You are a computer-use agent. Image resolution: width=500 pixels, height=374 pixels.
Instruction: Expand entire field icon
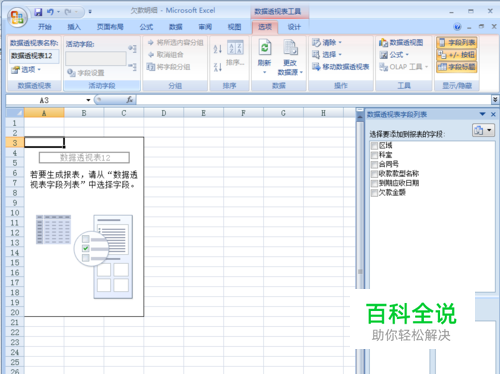pyautogui.click(x=133, y=49)
